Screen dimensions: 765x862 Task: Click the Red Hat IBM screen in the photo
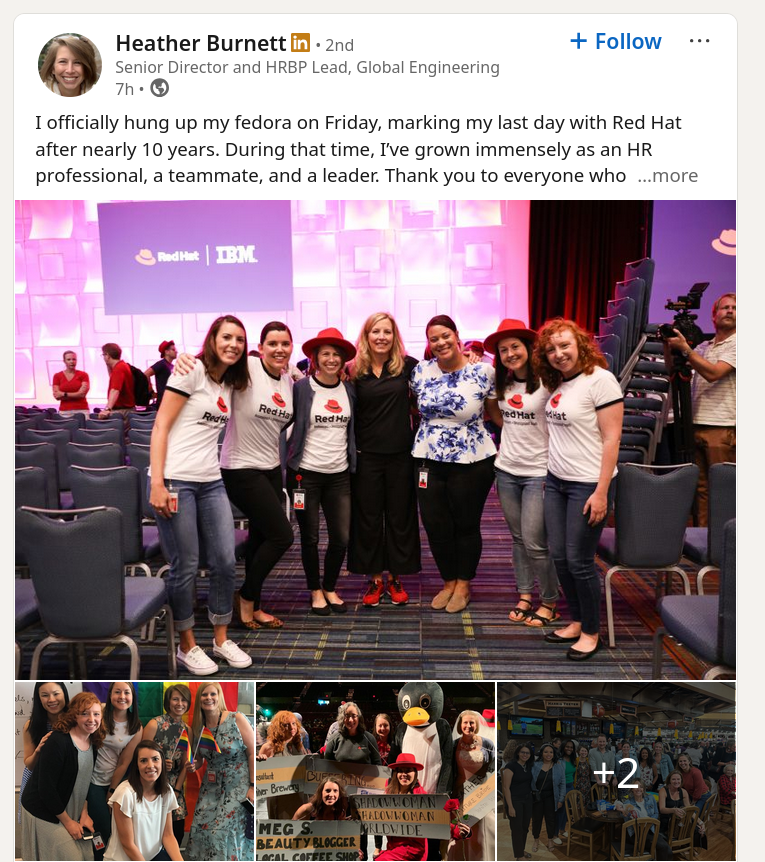tap(195, 257)
